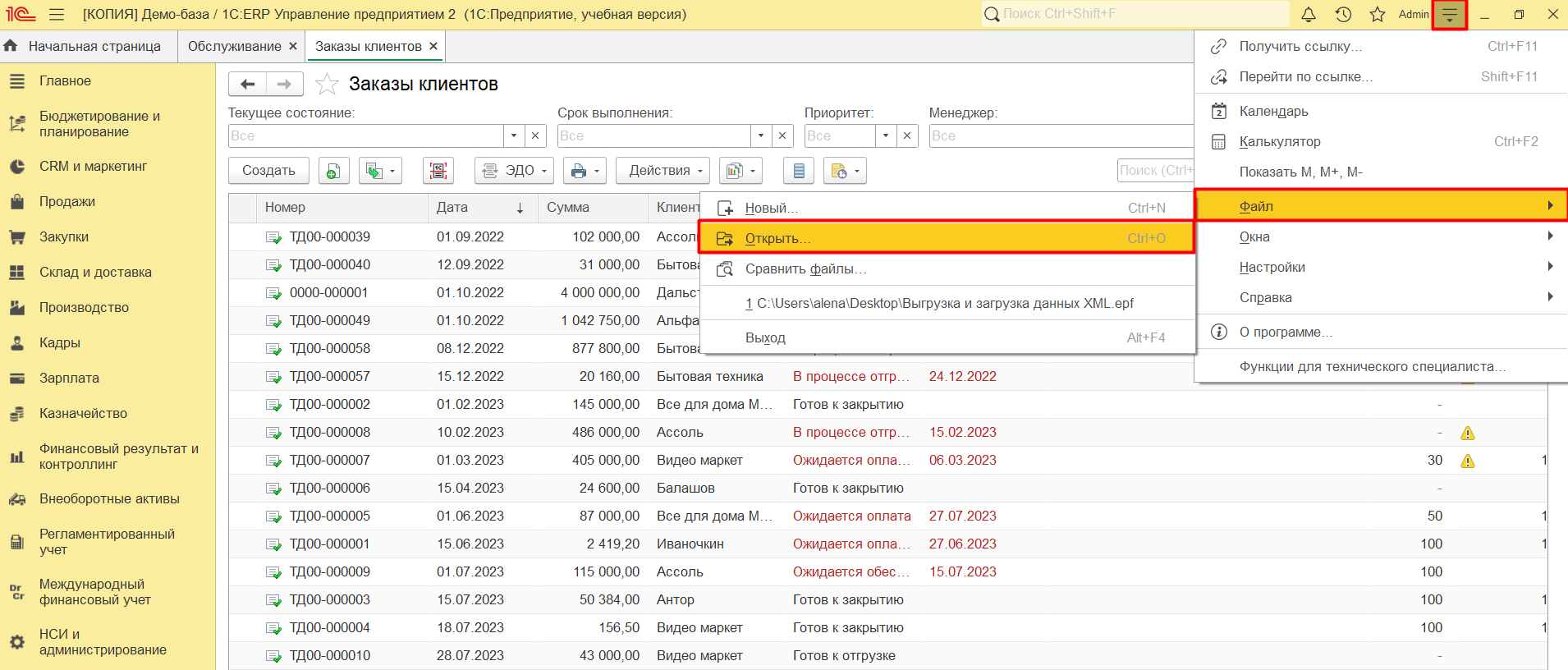The width and height of the screenshot is (1568, 670).
Task: Click the client cell Иваночкин
Action: pyautogui.click(x=690, y=544)
